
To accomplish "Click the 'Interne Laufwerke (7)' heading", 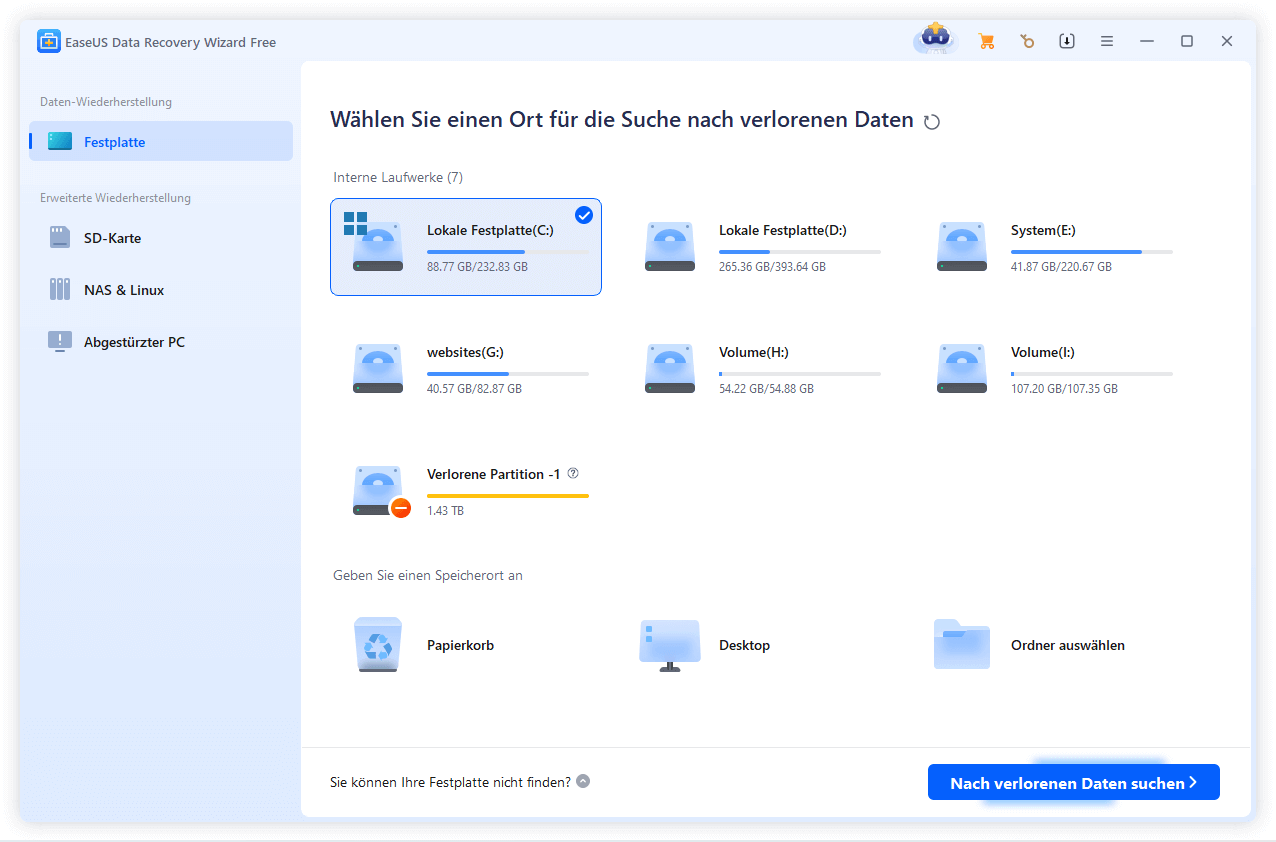I will [398, 177].
